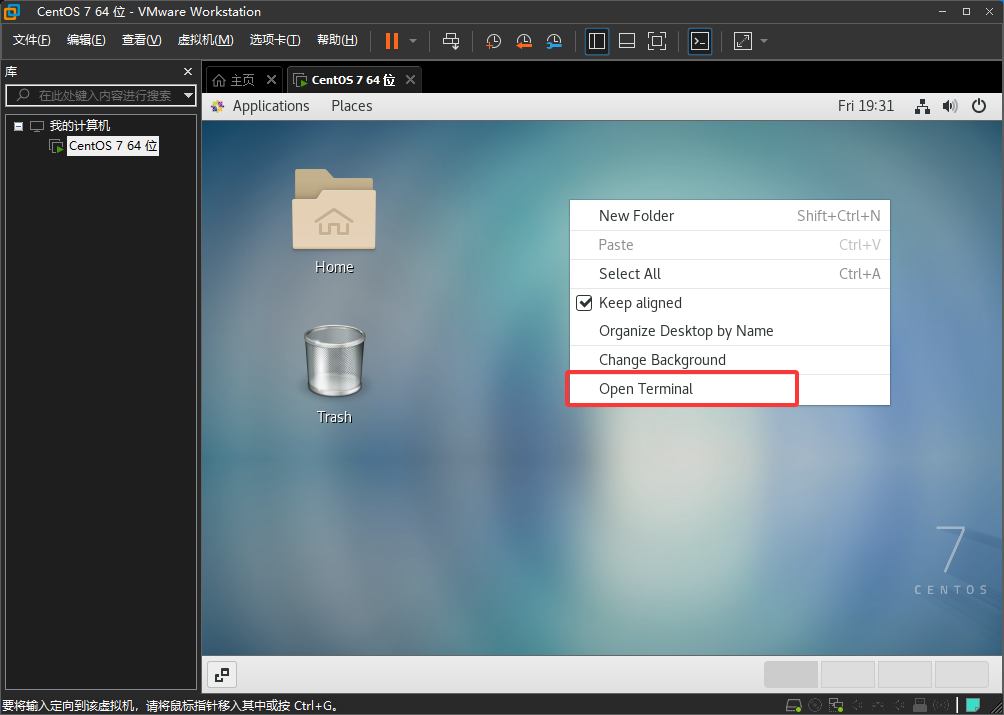Collapse the 我的计算机 tree node

(x=19, y=126)
